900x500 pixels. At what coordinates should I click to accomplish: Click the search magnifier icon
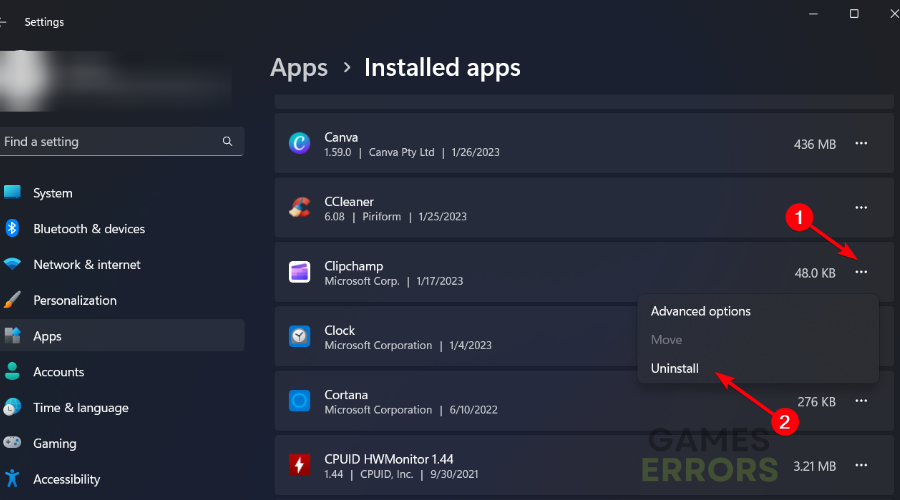227,141
